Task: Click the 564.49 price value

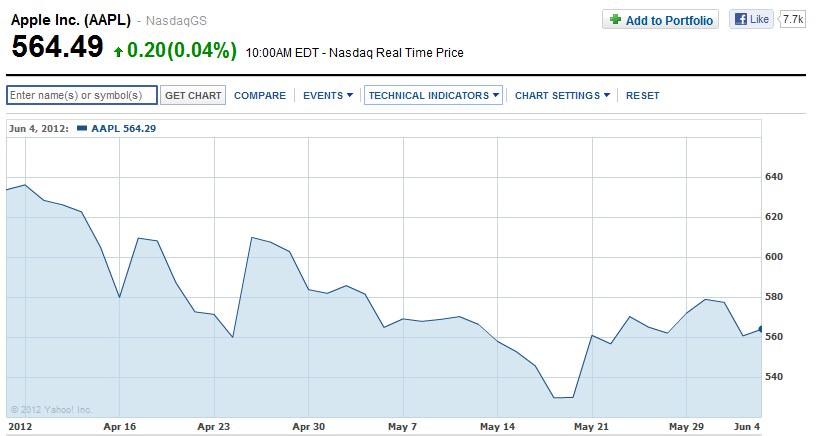Action: 58,47
